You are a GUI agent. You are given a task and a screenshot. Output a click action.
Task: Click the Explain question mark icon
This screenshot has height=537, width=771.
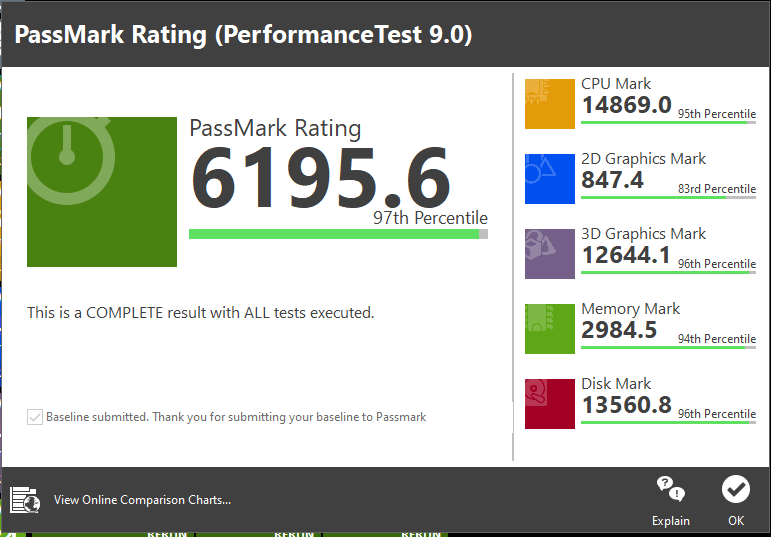coord(671,489)
